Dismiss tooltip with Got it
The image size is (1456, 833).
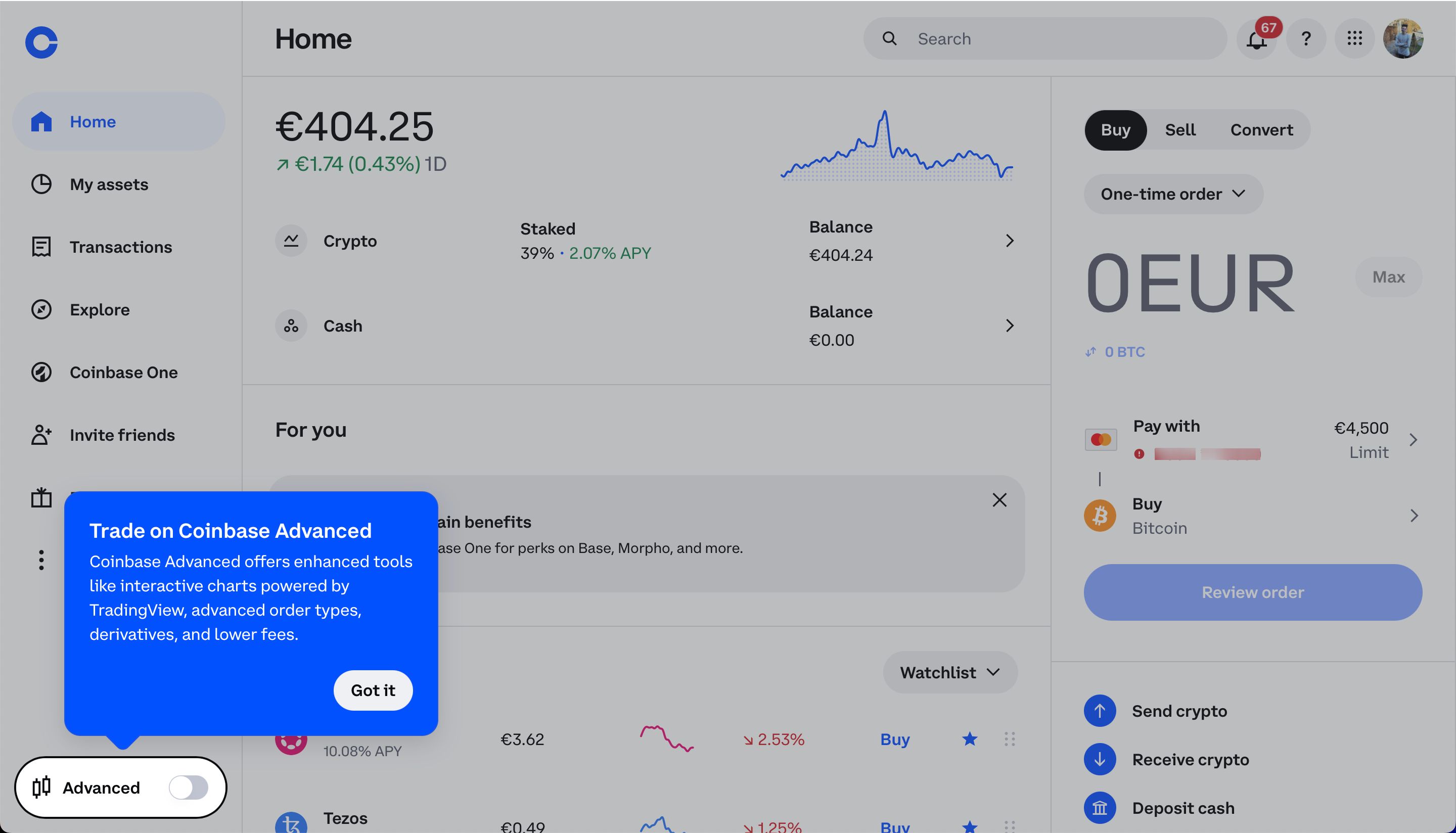coord(373,690)
